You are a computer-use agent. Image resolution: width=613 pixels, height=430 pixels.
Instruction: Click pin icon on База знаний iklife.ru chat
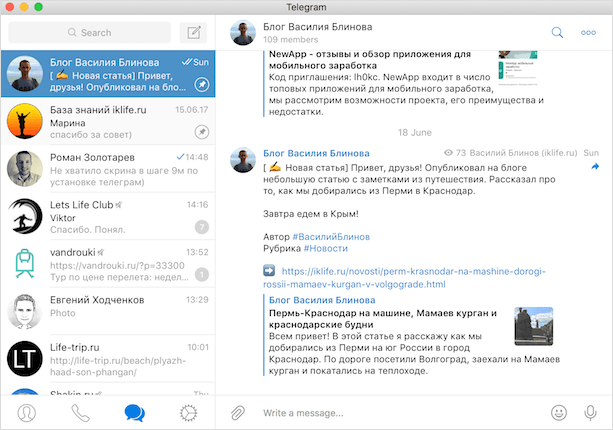(x=202, y=132)
